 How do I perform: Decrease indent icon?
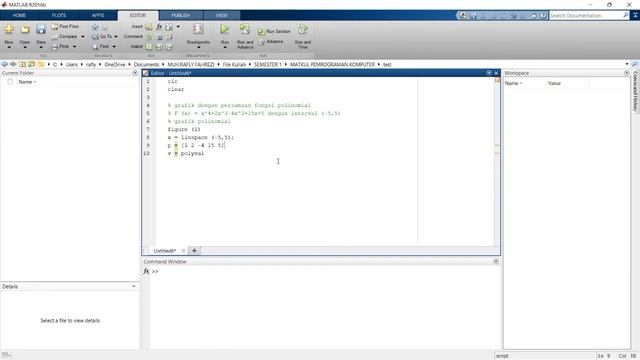[x=169, y=47]
